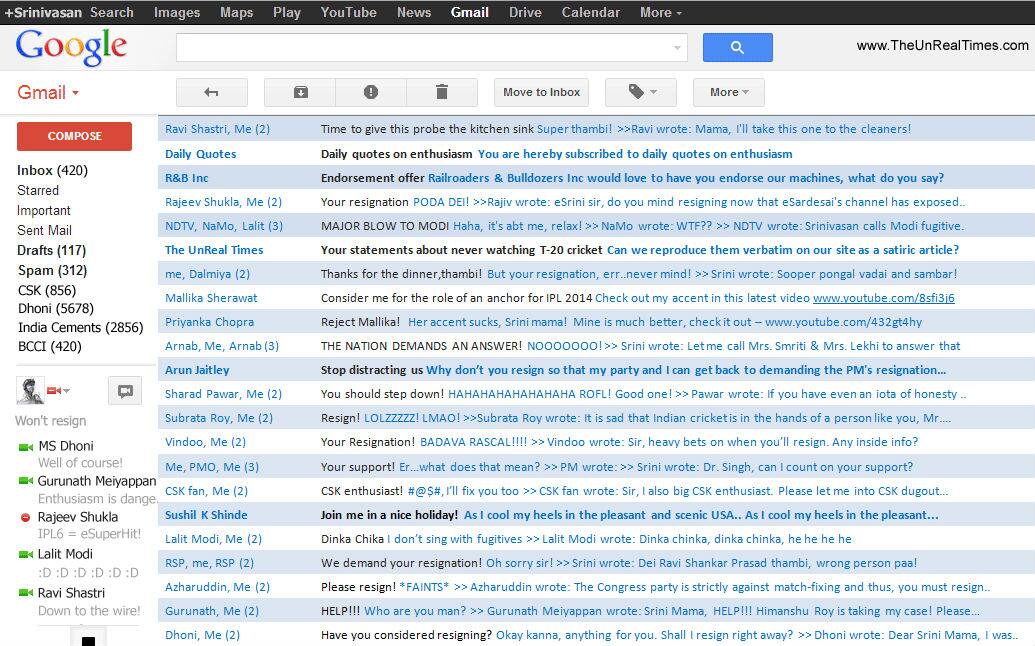The image size is (1035, 646).
Task: Open +Srinivasan in the top bar
Action: click(x=43, y=13)
